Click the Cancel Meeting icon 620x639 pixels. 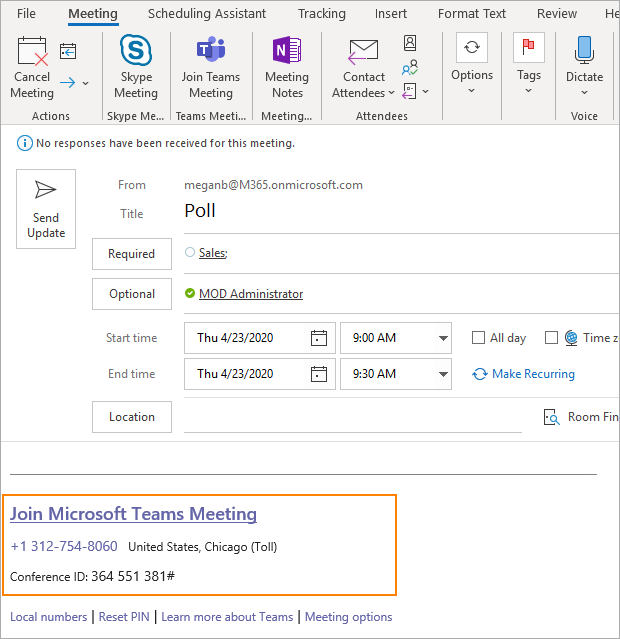(32, 51)
